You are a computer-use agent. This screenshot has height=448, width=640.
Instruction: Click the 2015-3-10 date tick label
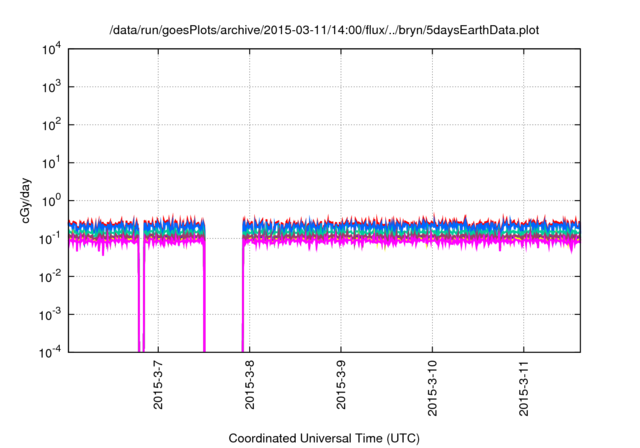point(432,388)
